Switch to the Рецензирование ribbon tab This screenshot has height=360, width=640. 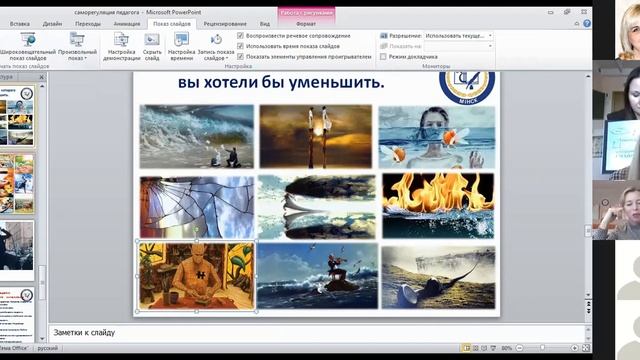click(x=225, y=24)
